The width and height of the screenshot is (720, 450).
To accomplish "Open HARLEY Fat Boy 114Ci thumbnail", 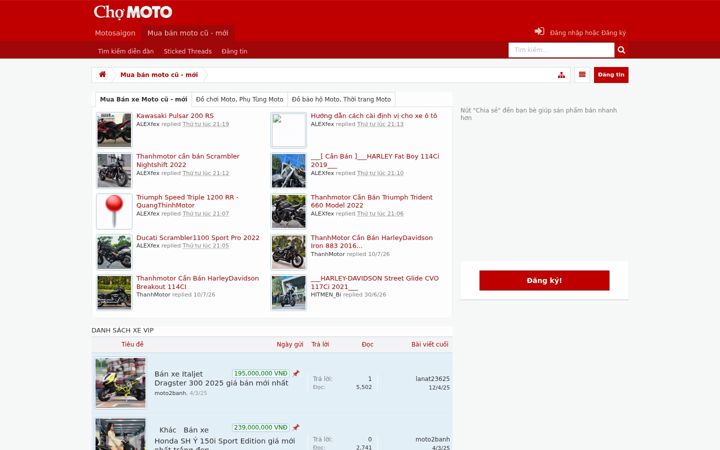I will [x=288, y=170].
